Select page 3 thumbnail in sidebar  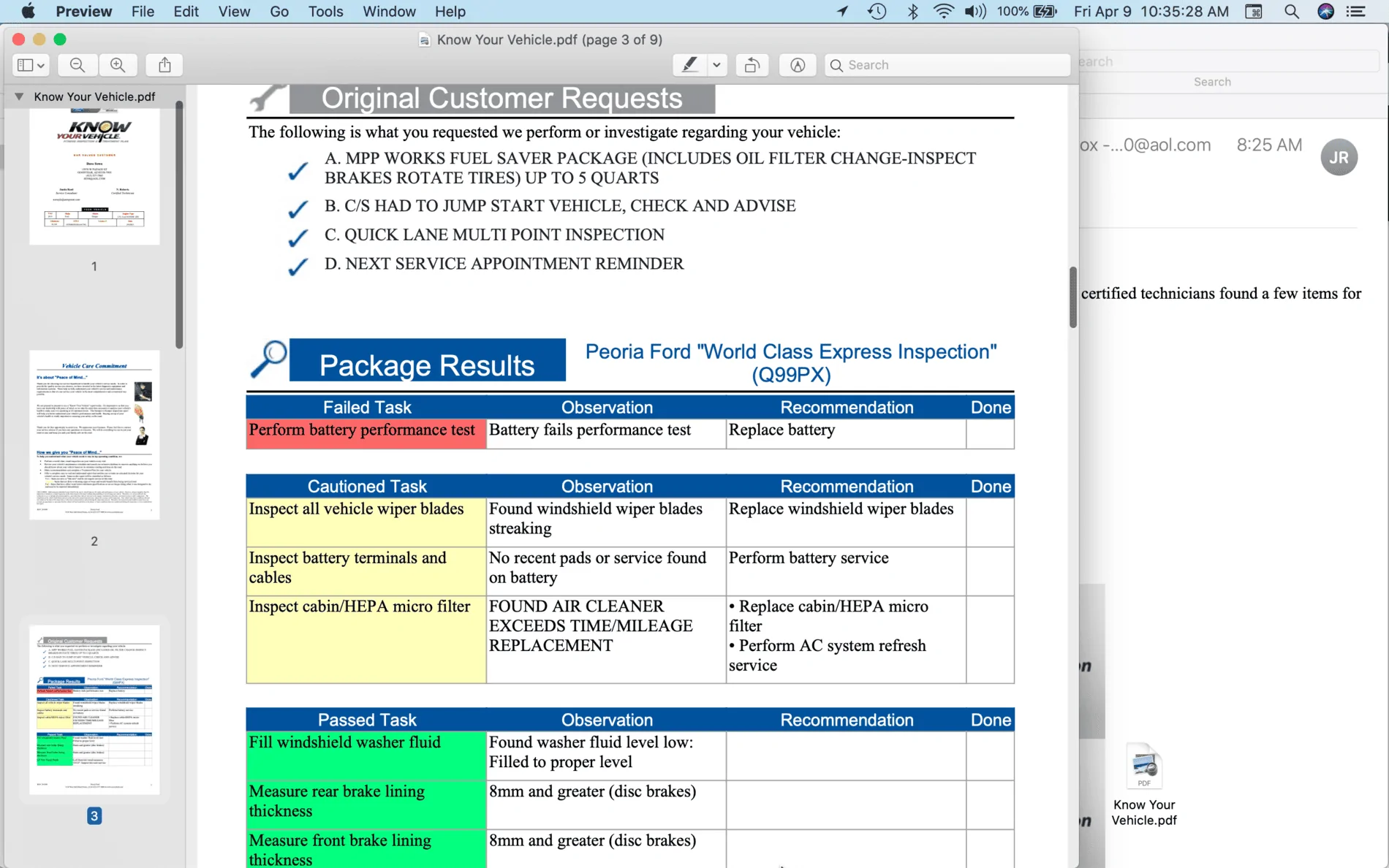94,709
